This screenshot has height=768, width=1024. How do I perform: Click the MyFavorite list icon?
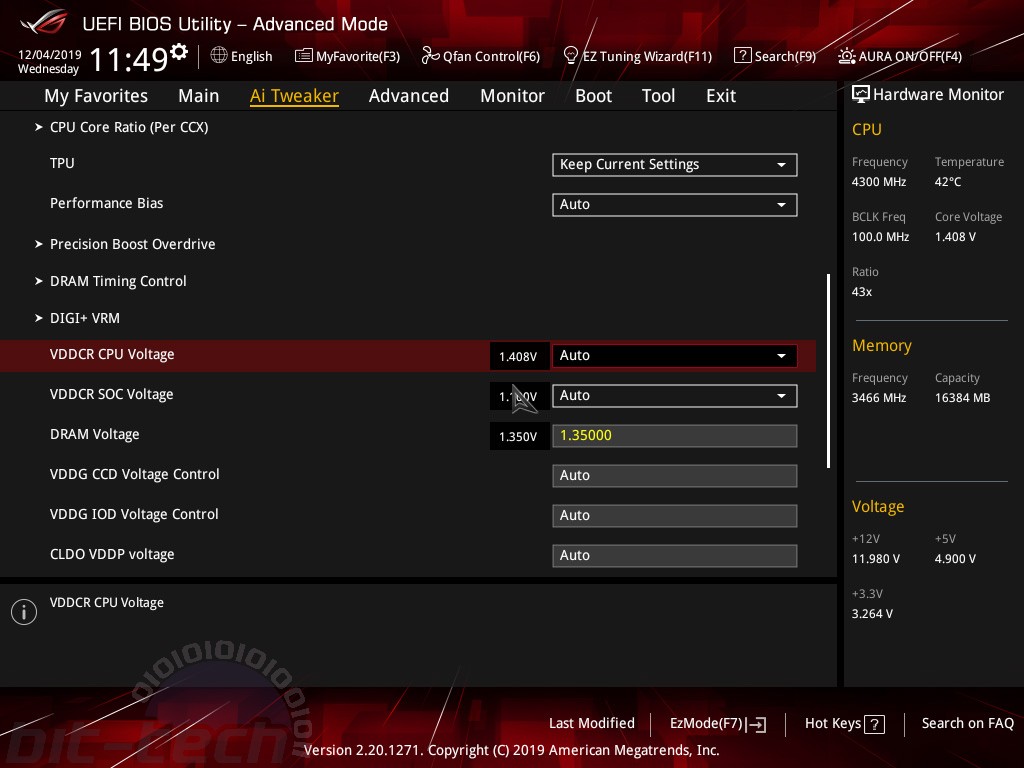(303, 56)
